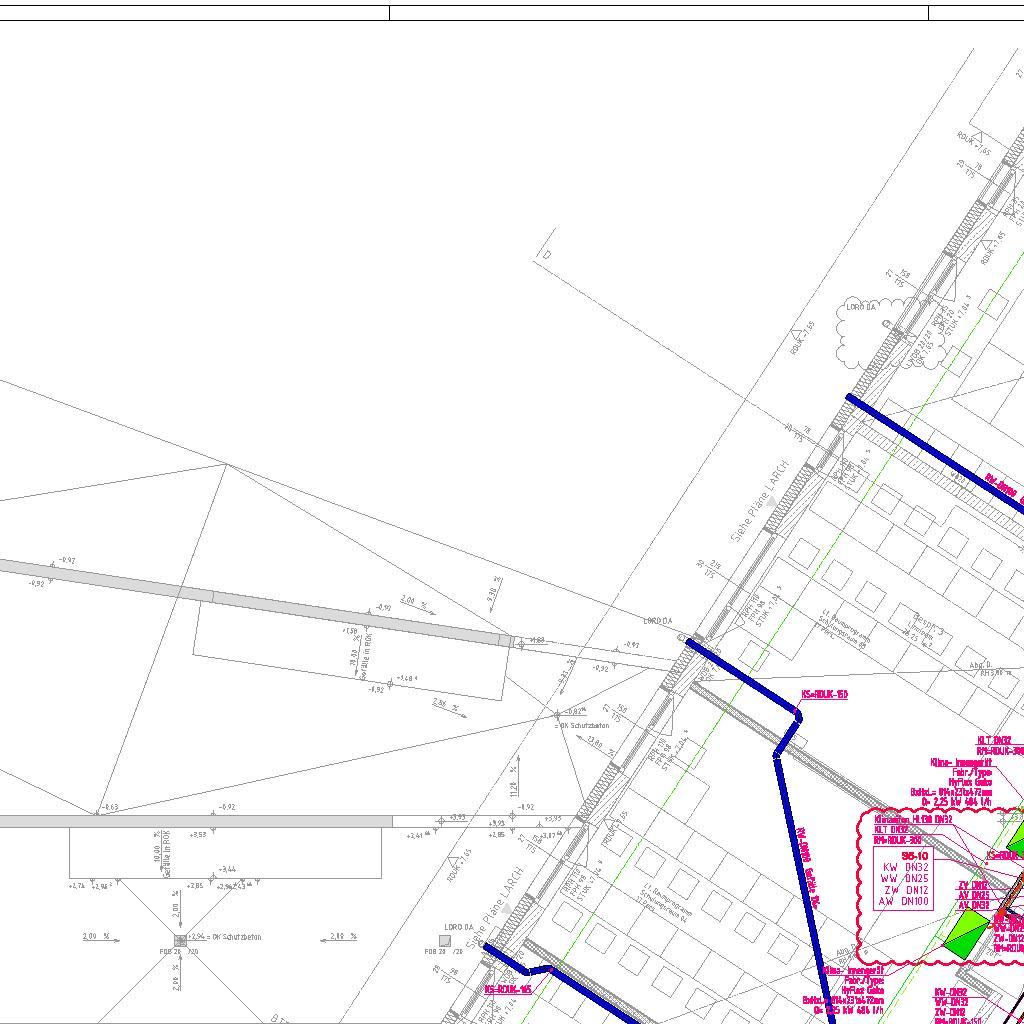Click the 11,28 % slope arrow

[514, 780]
